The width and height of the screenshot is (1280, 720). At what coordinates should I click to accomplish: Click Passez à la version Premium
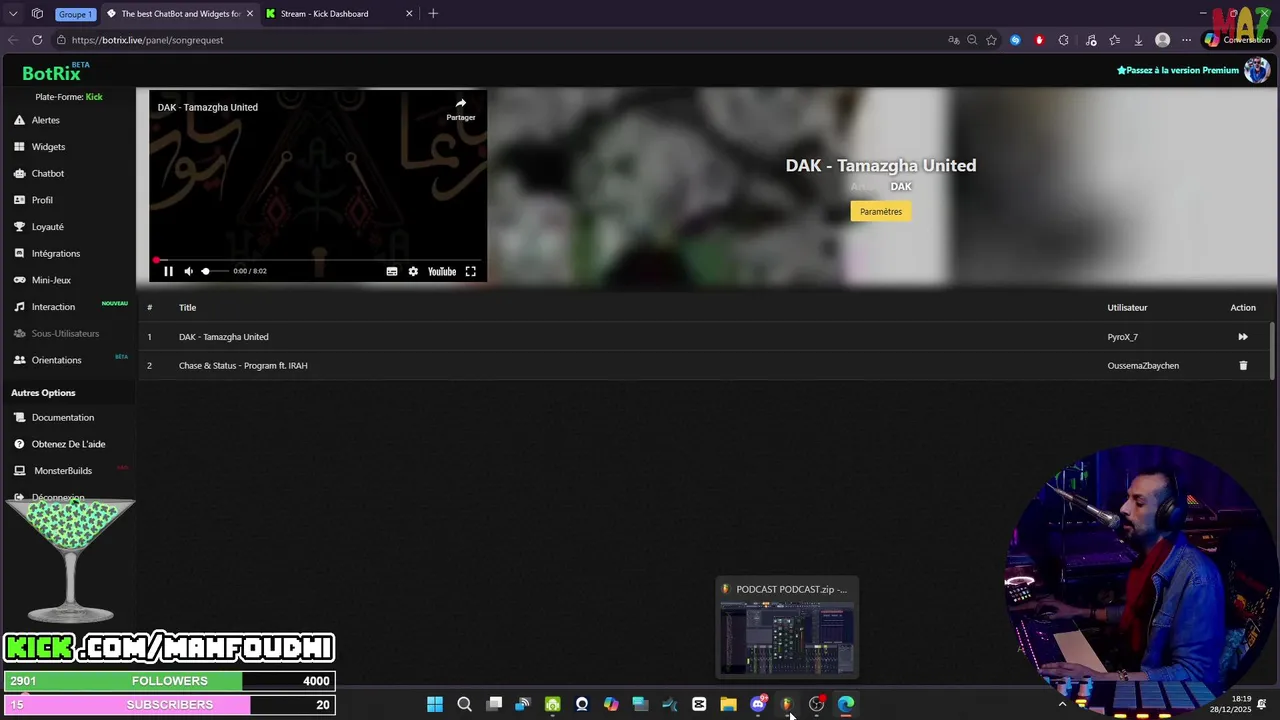[1178, 70]
